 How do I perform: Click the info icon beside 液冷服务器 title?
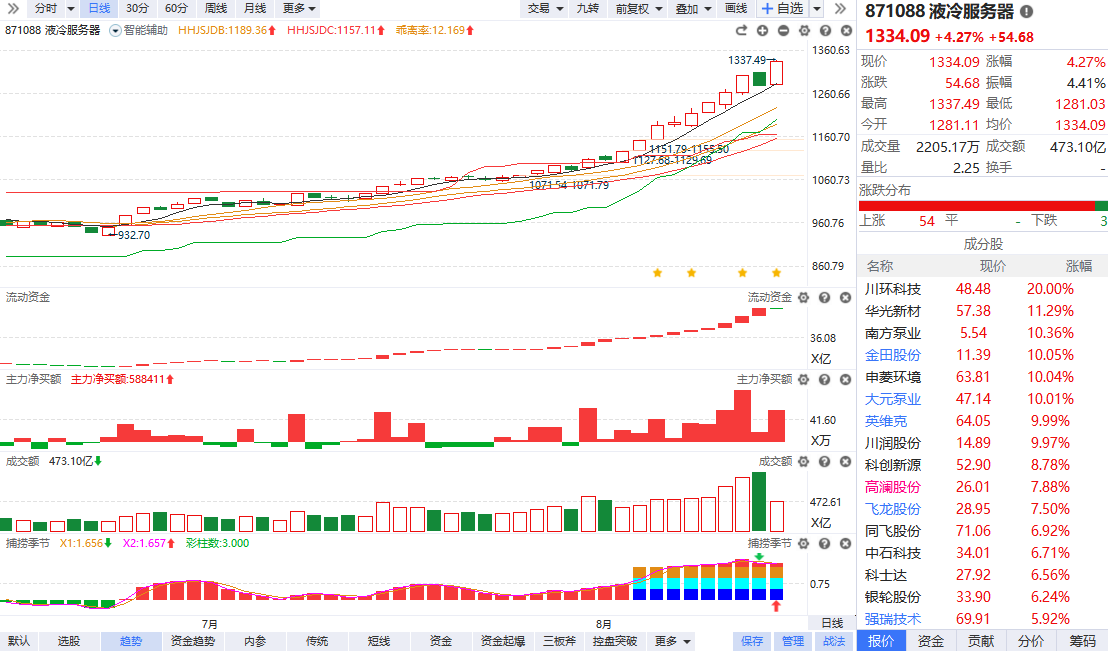click(x=1027, y=13)
